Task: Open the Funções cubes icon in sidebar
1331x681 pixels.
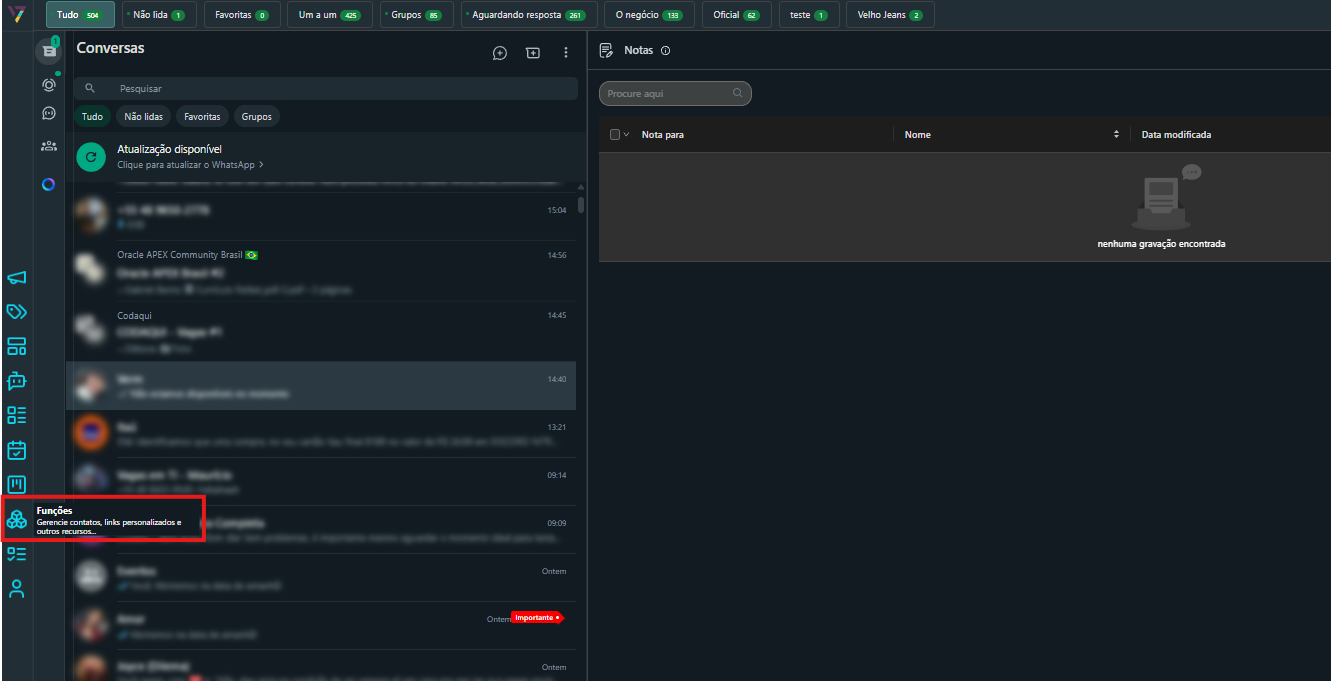Action: click(17, 519)
